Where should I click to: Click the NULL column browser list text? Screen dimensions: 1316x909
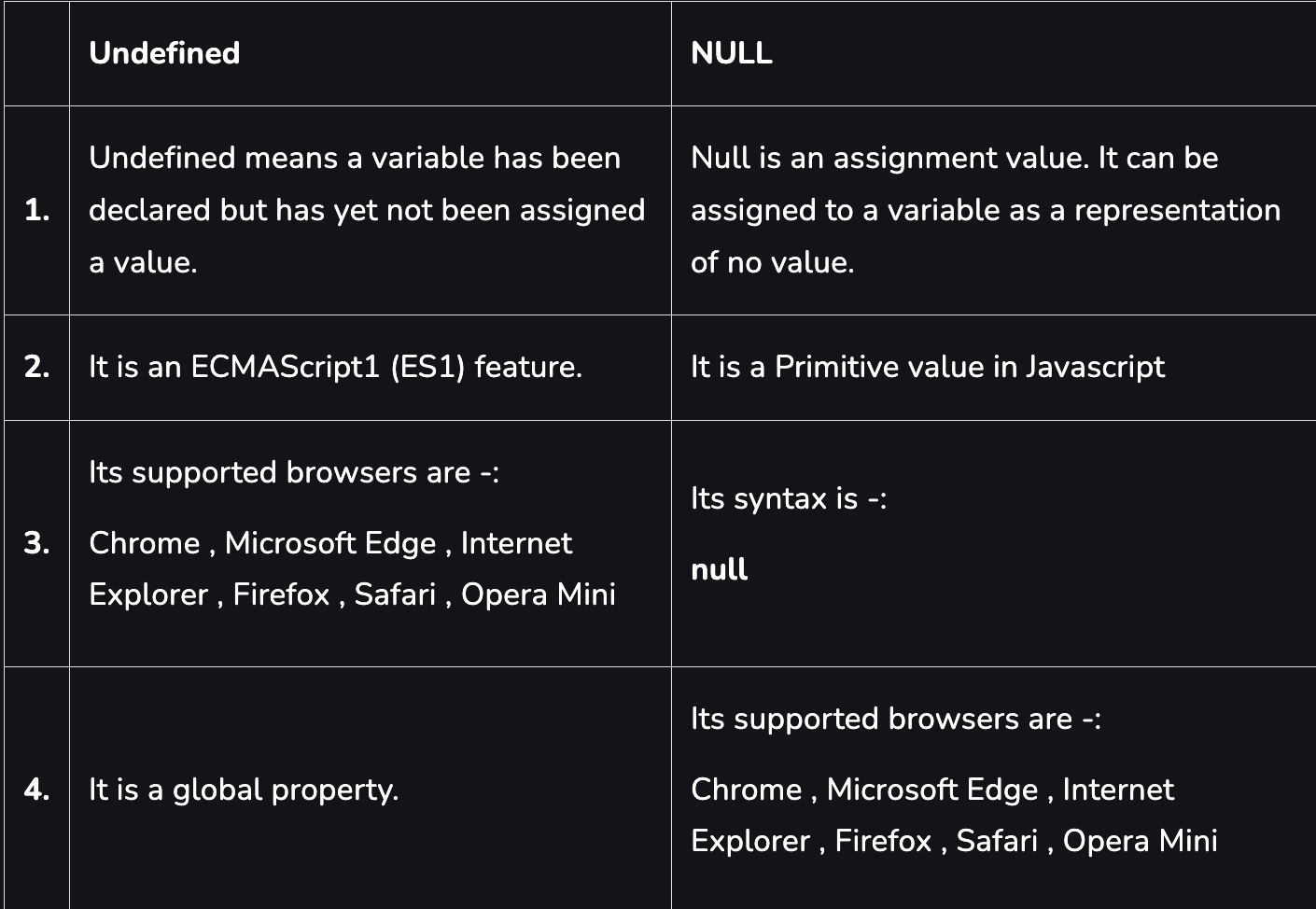tap(954, 815)
